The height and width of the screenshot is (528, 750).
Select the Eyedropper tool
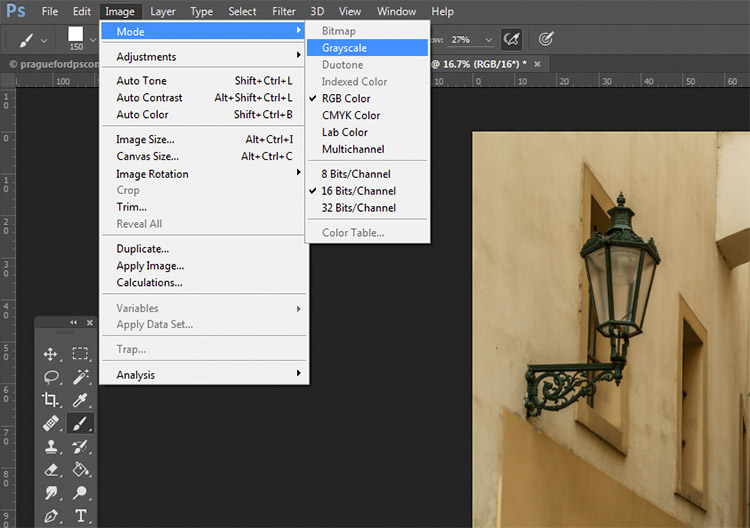pos(80,400)
